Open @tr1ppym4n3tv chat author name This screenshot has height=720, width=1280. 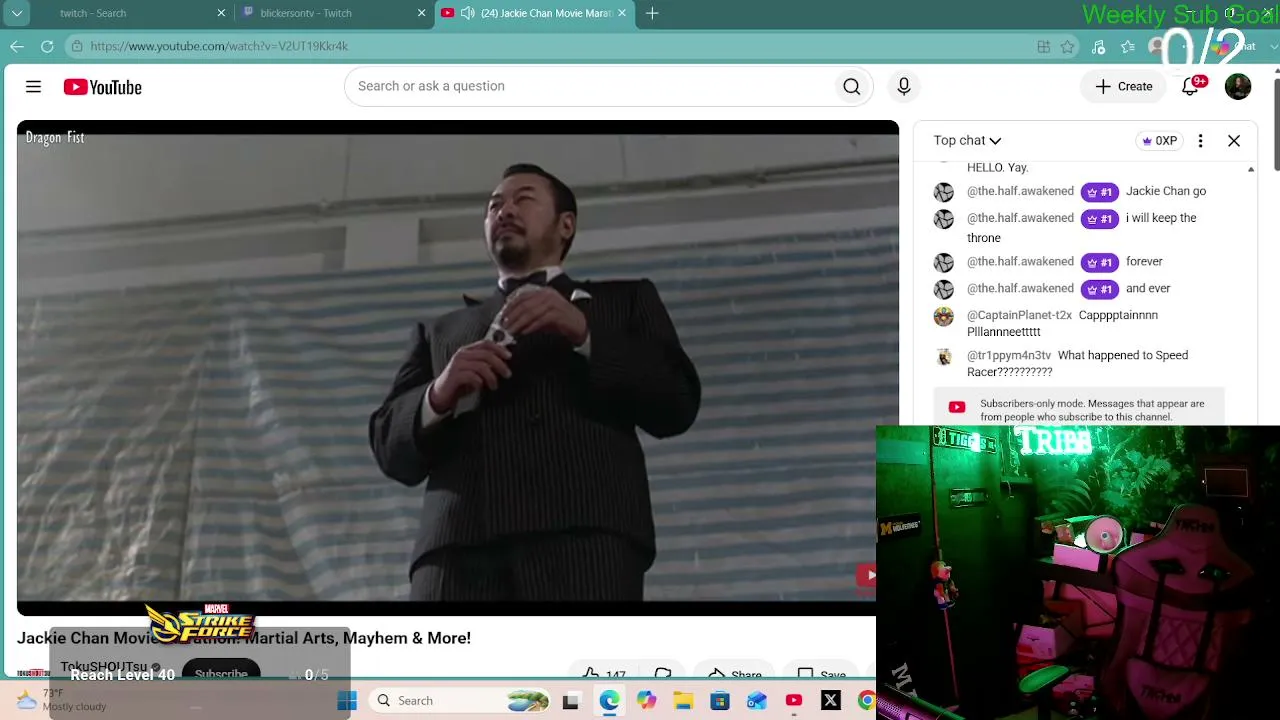[x=1009, y=355]
